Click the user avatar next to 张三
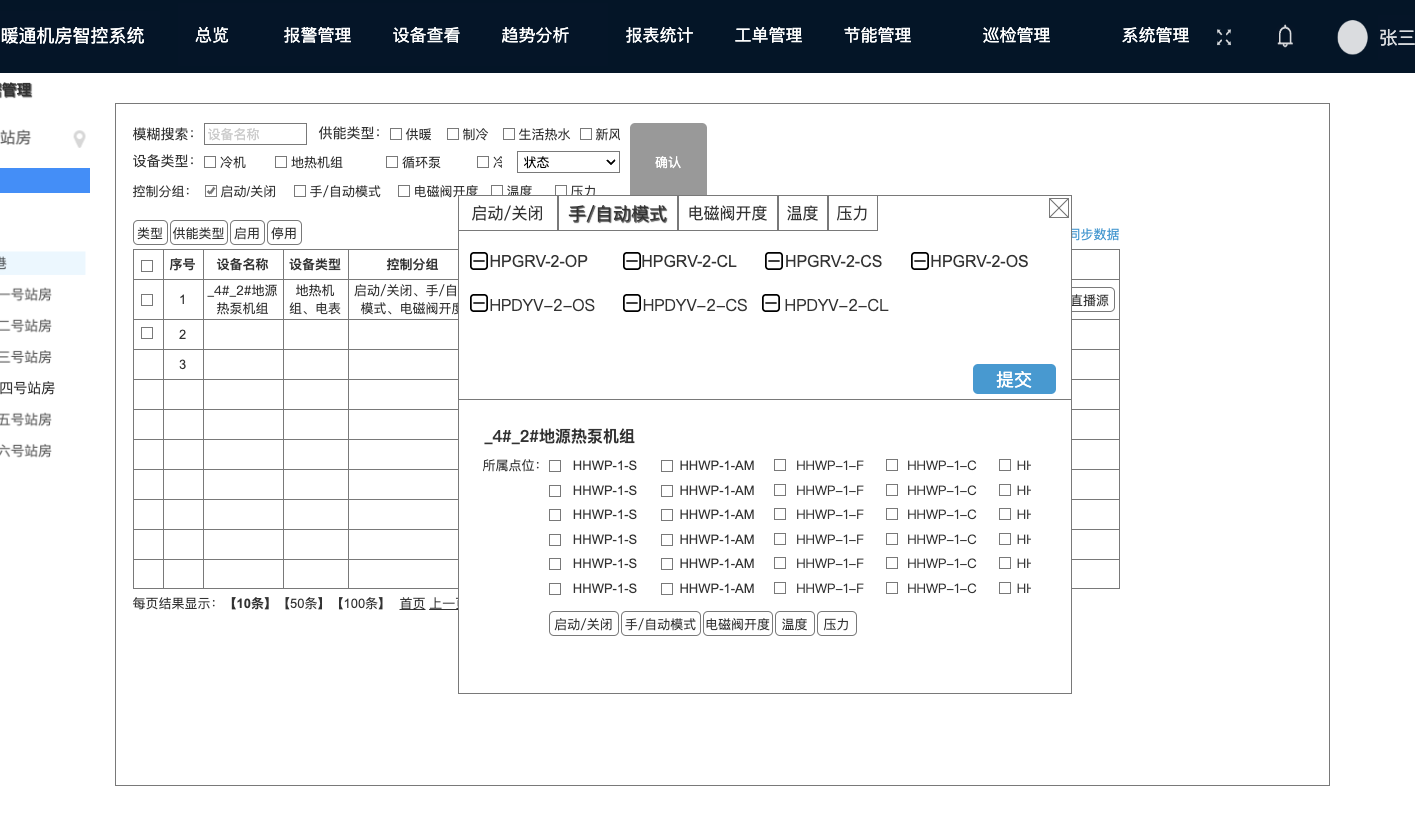 click(1352, 37)
